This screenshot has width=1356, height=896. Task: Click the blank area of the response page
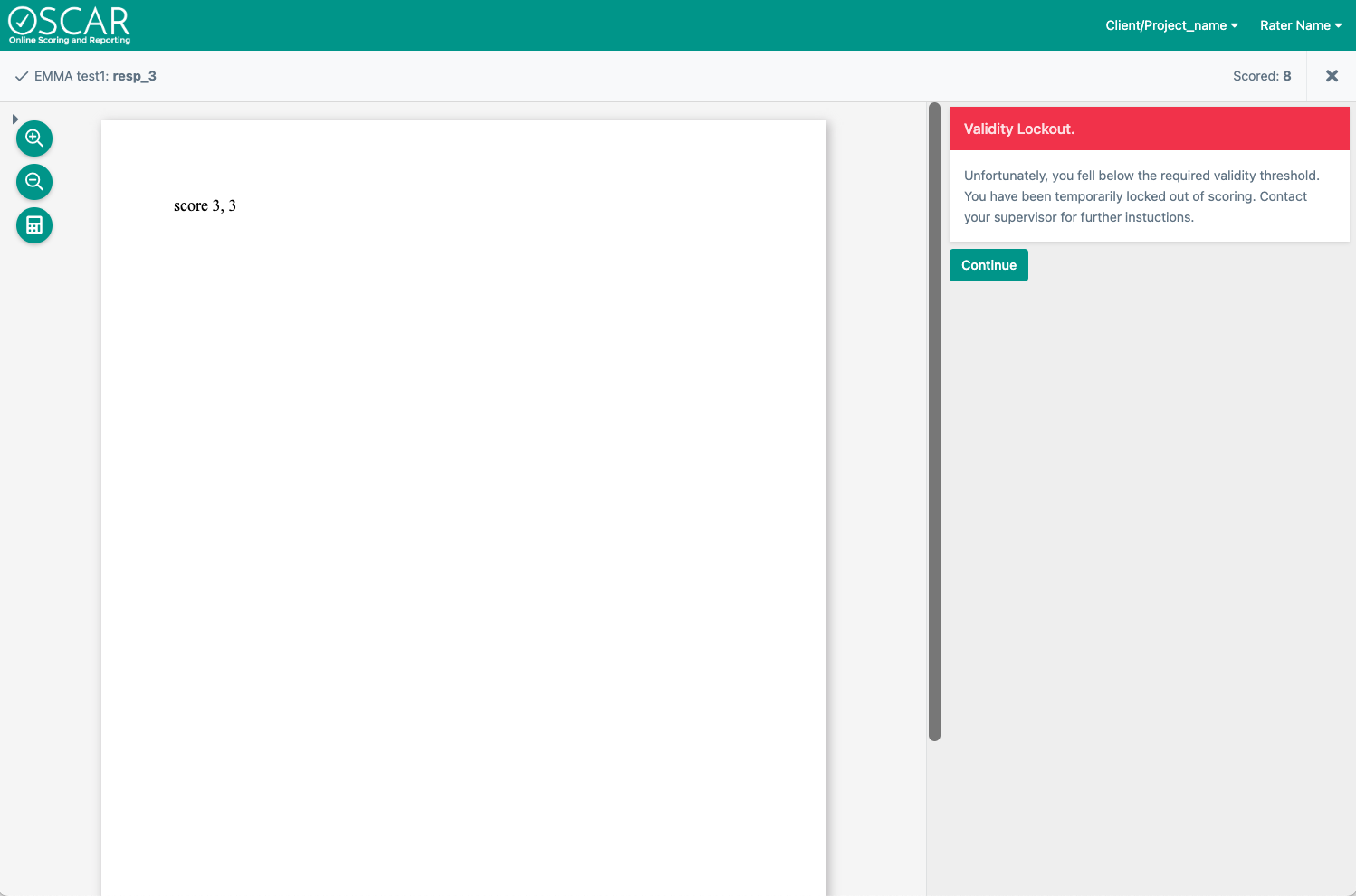pyautogui.click(x=463, y=543)
